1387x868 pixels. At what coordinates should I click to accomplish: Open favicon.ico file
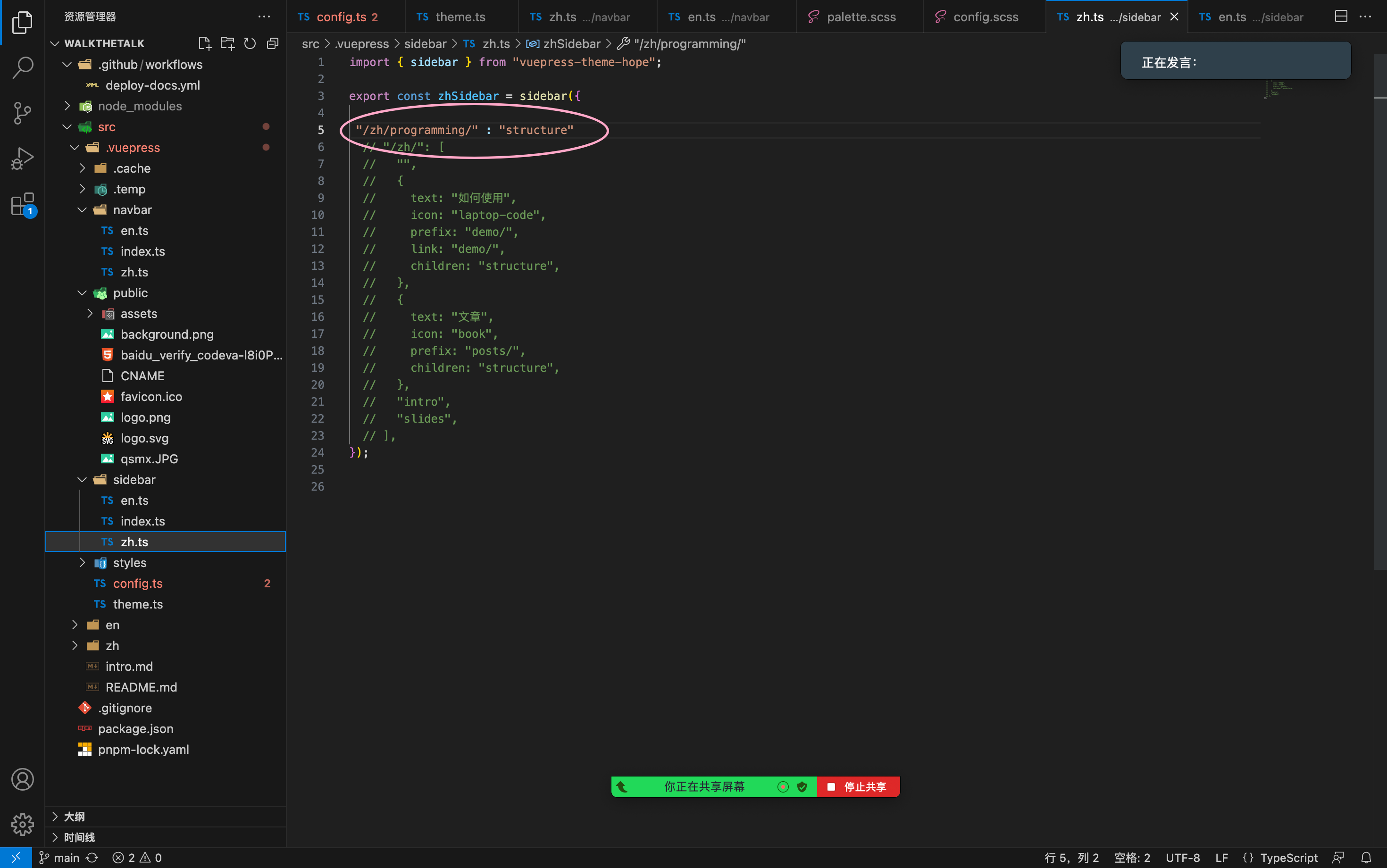click(x=165, y=396)
